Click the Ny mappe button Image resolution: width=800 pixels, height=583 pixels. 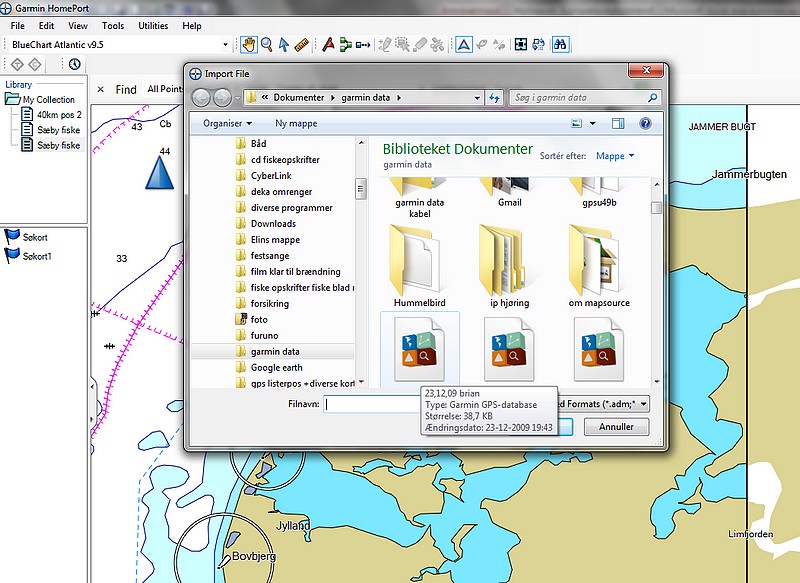(x=296, y=123)
